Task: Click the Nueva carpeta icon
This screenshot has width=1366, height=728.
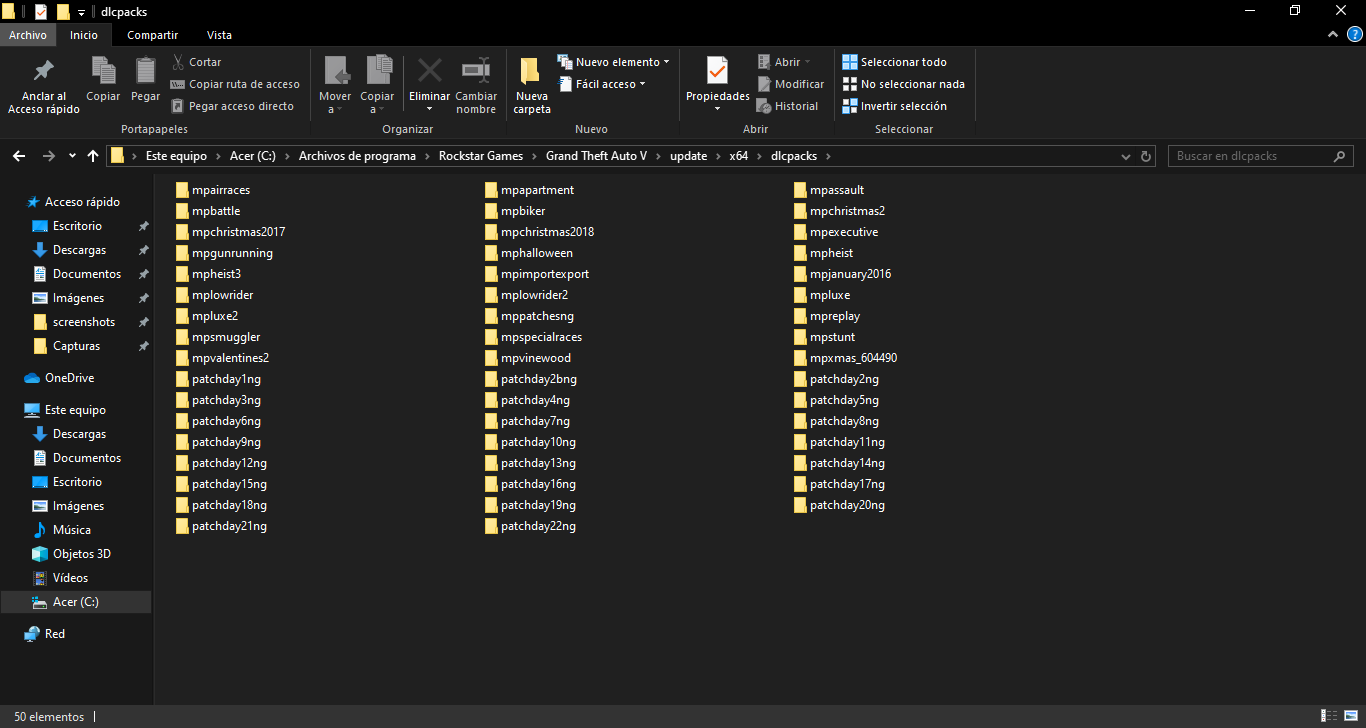Action: (x=532, y=72)
